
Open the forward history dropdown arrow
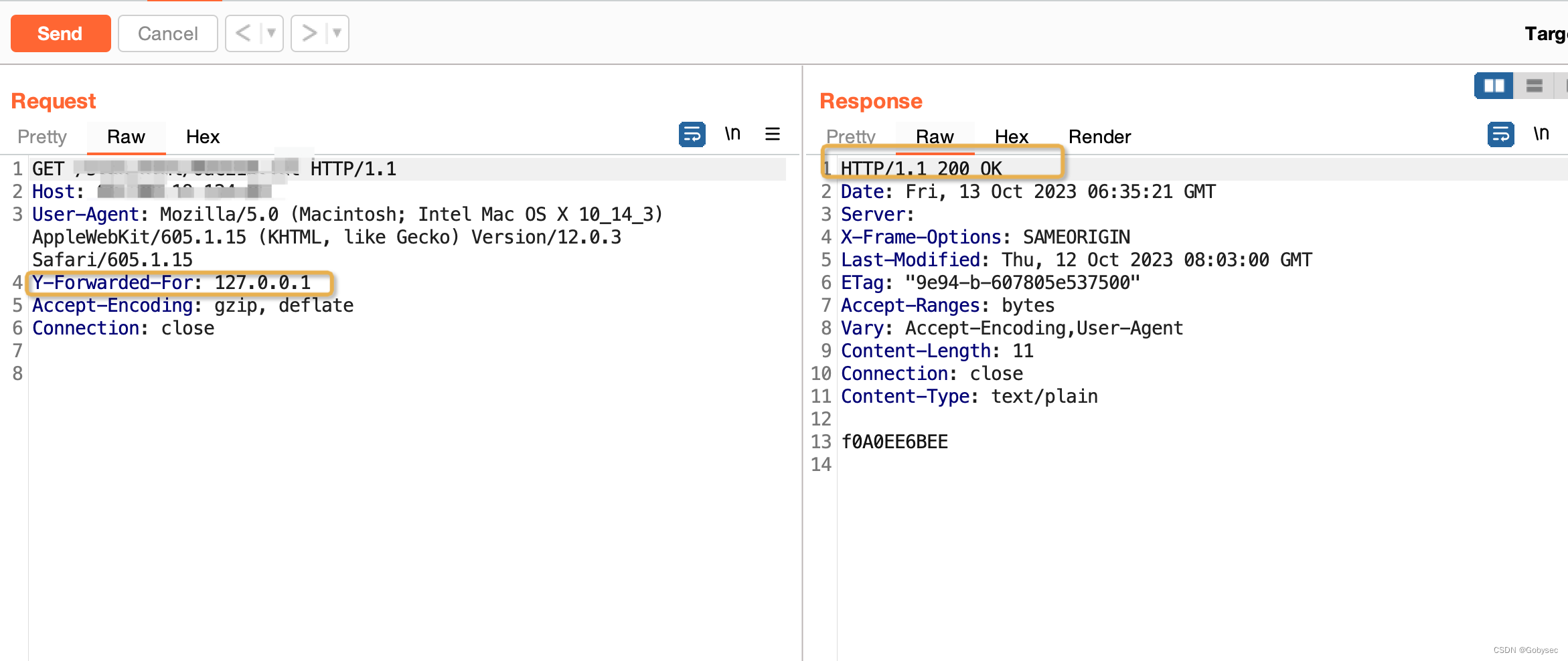coord(337,33)
